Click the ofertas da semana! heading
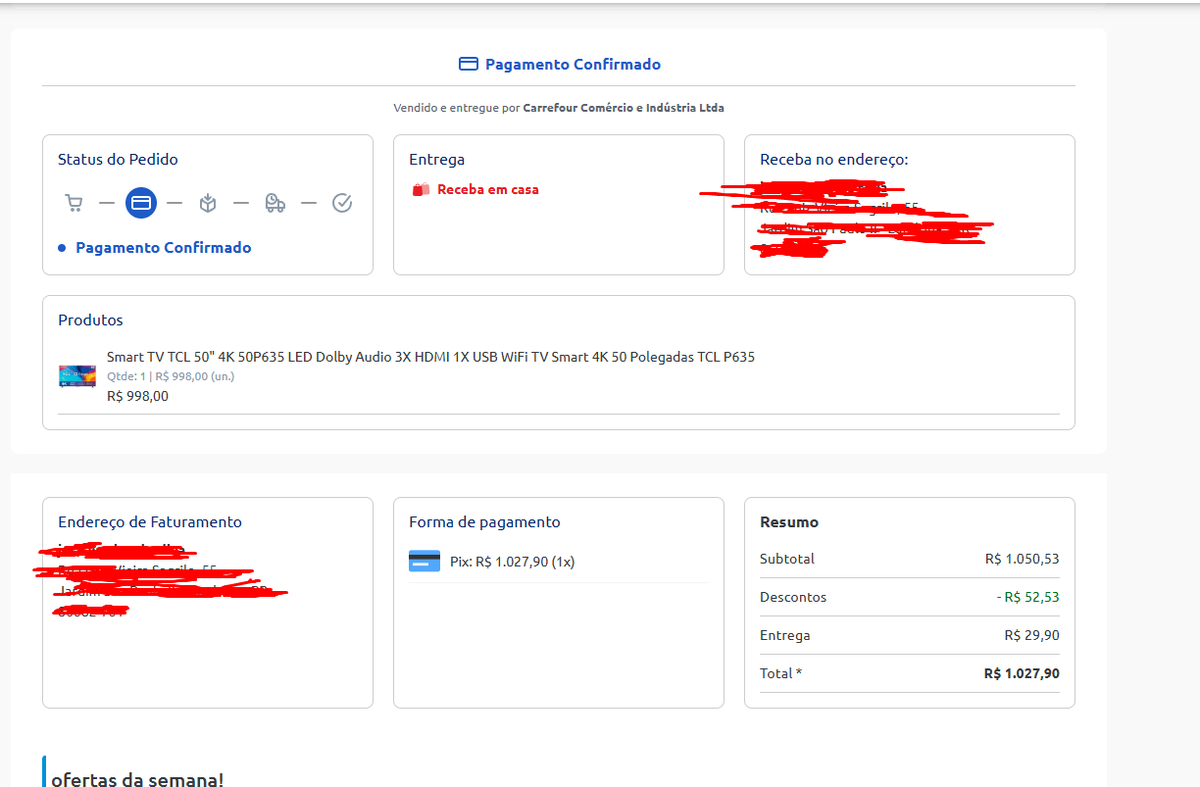Screen dimensions: 1200x787 click(x=138, y=779)
